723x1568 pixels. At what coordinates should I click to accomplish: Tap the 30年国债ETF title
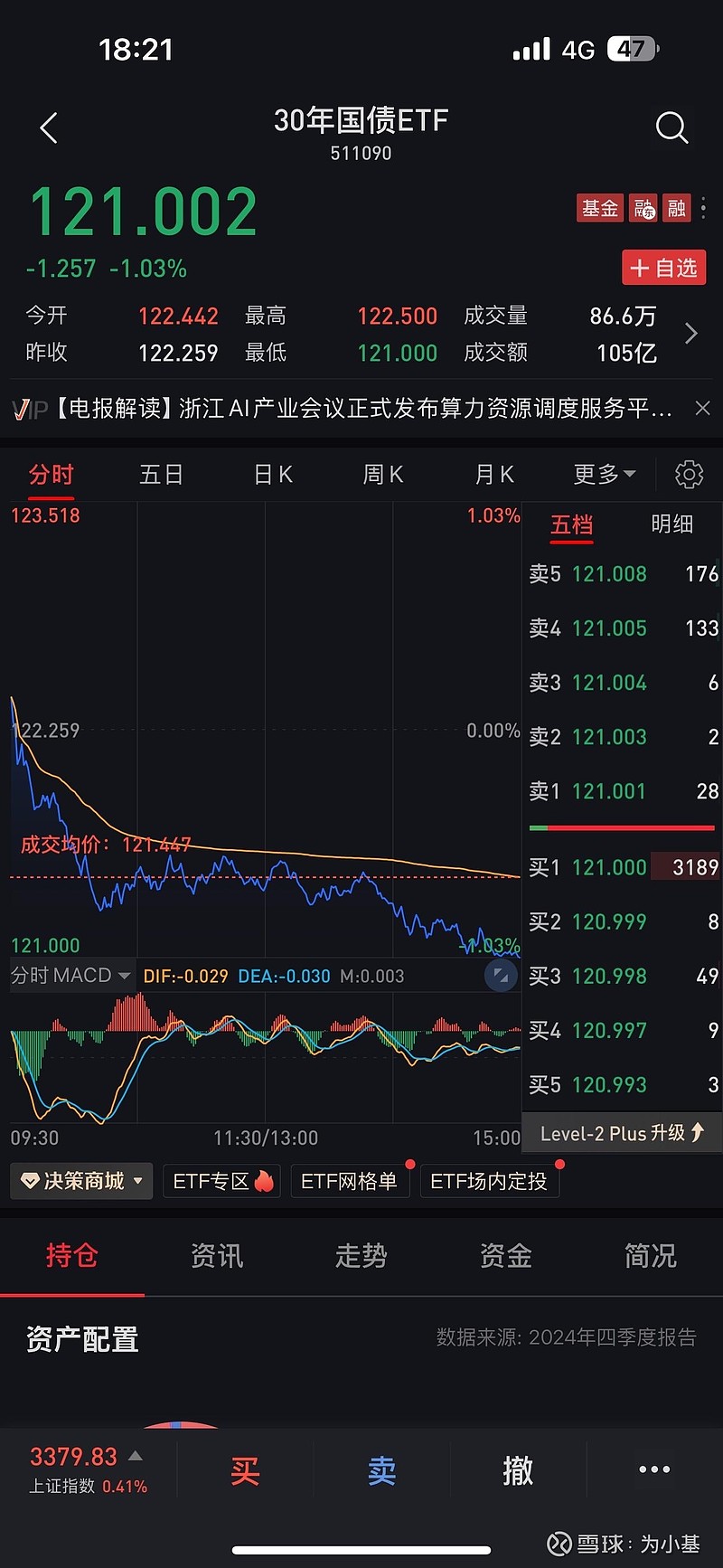point(361,120)
